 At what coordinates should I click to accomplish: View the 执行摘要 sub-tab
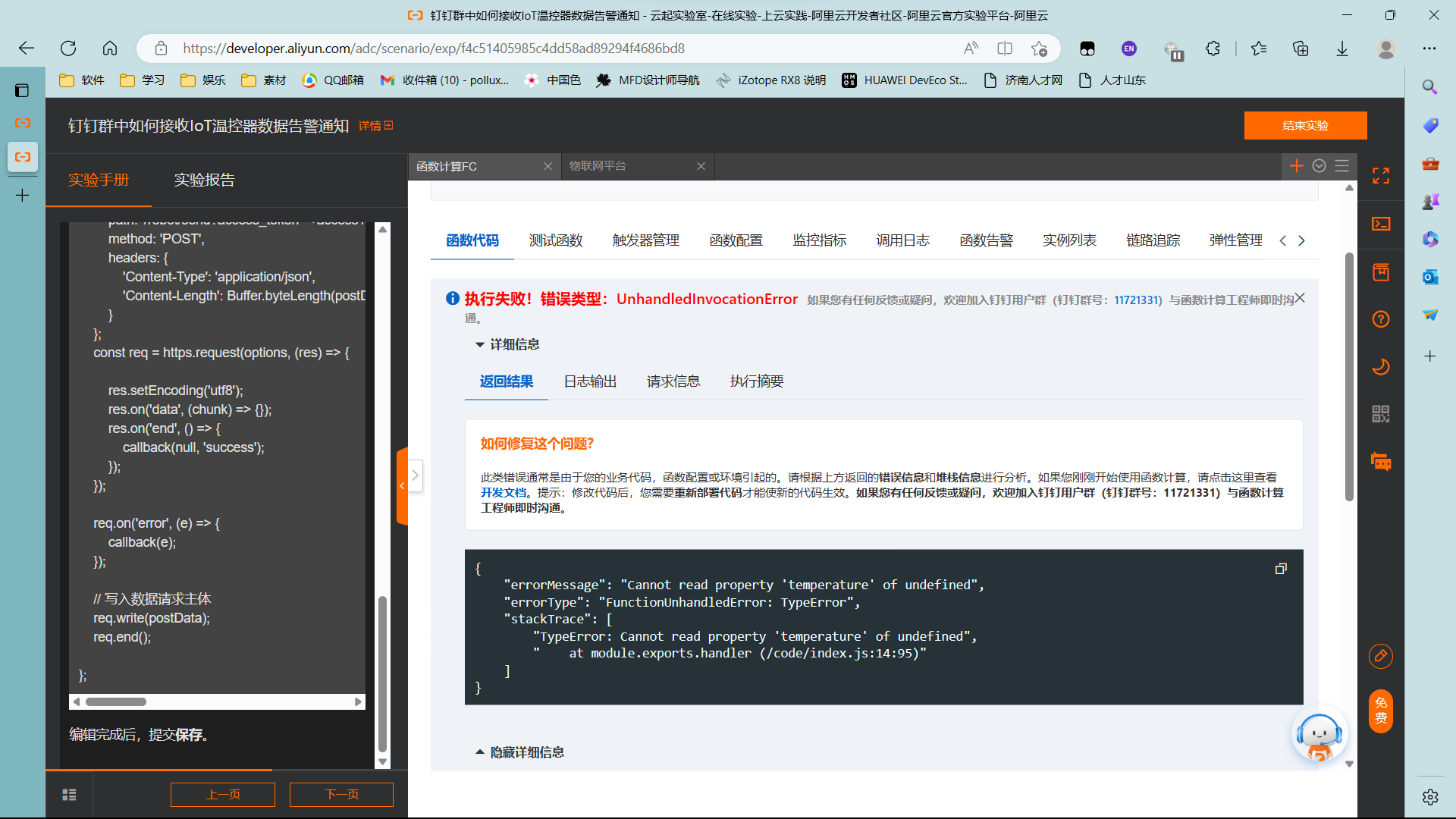point(757,381)
